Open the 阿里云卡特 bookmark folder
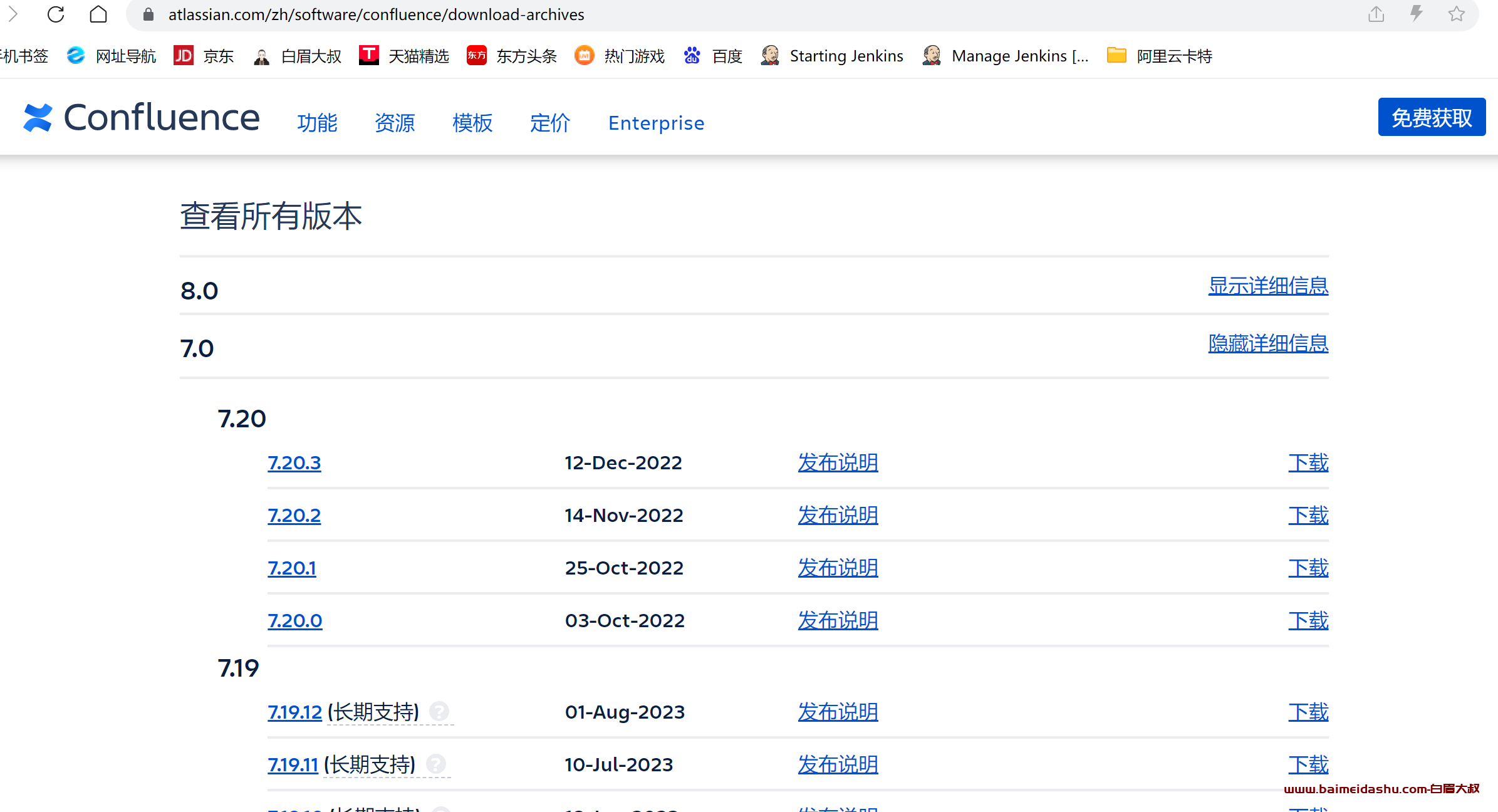1498x812 pixels. [1159, 56]
